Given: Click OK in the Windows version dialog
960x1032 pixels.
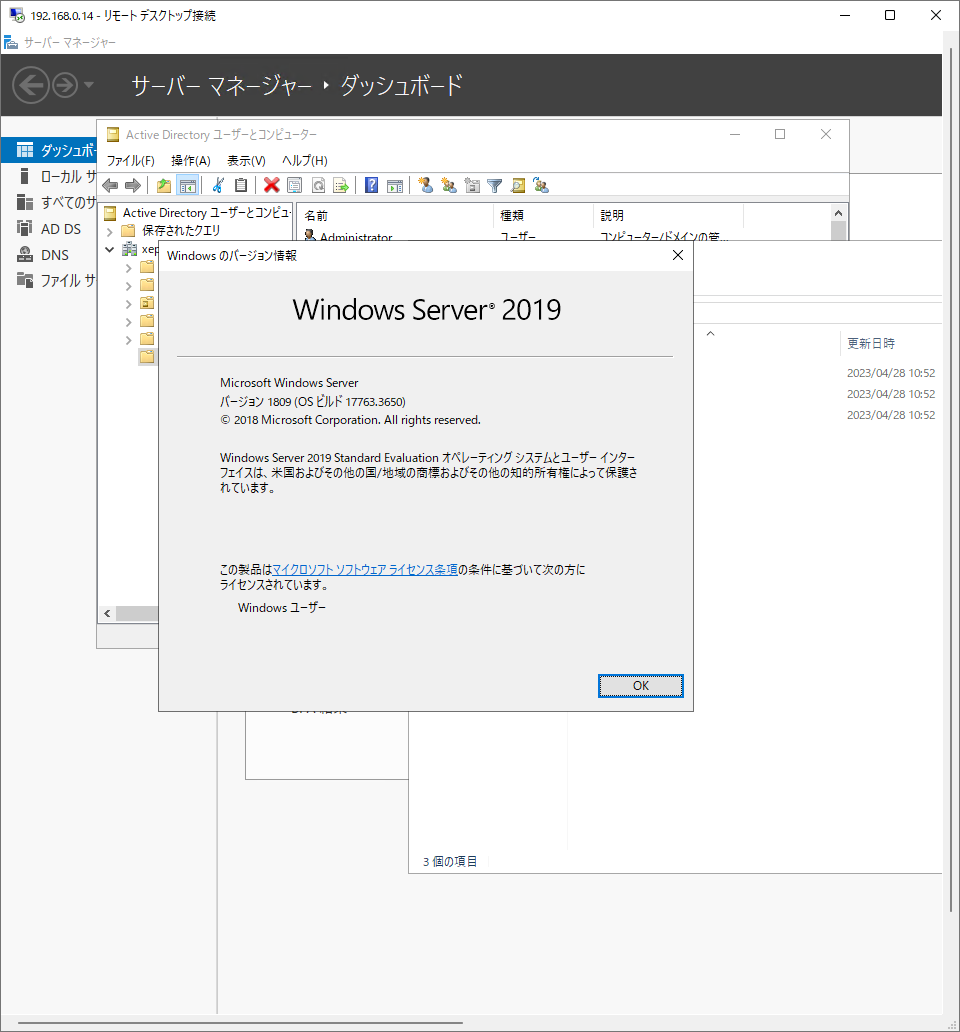Looking at the screenshot, I should [x=640, y=686].
